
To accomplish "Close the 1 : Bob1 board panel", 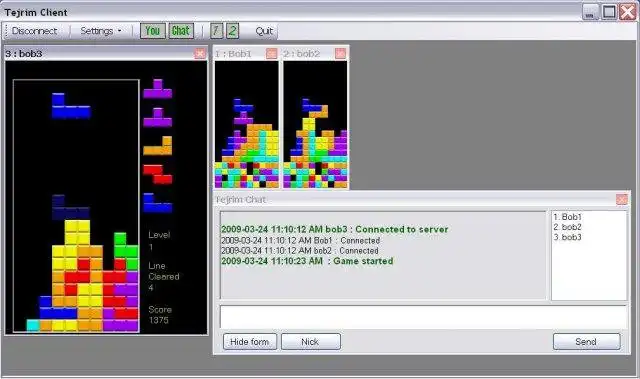I will (x=271, y=53).
